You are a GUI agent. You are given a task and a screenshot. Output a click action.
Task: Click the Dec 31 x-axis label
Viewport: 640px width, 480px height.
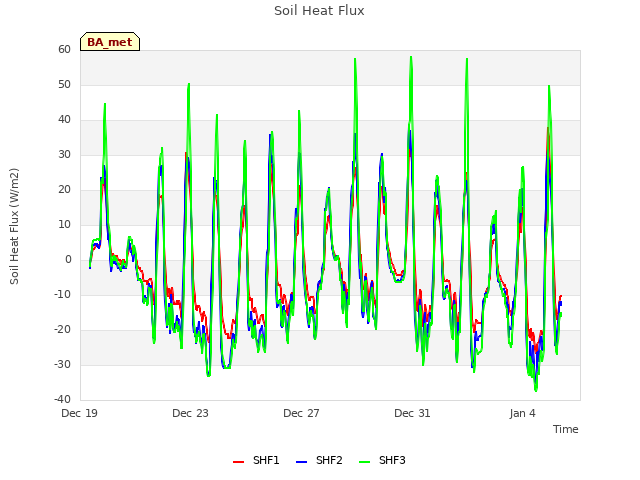pyautogui.click(x=412, y=413)
